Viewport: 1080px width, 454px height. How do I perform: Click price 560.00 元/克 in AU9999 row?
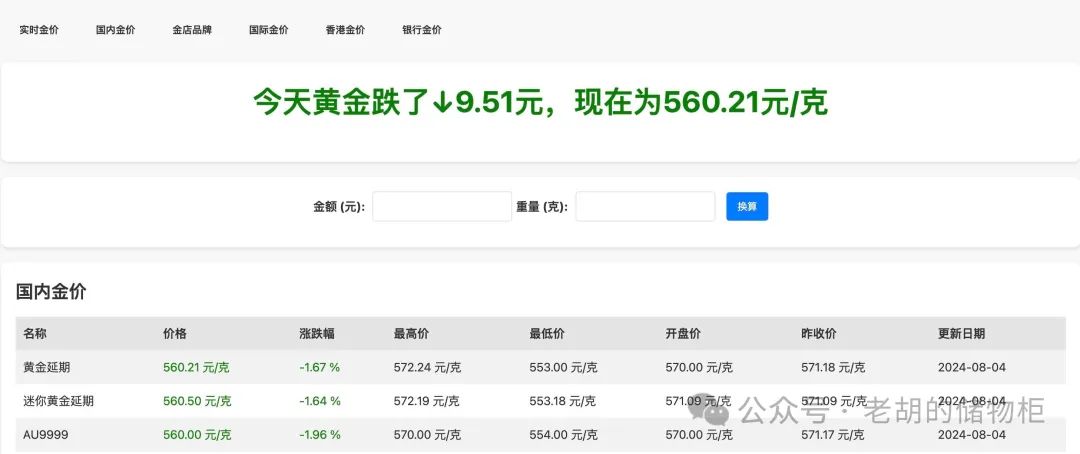click(197, 435)
